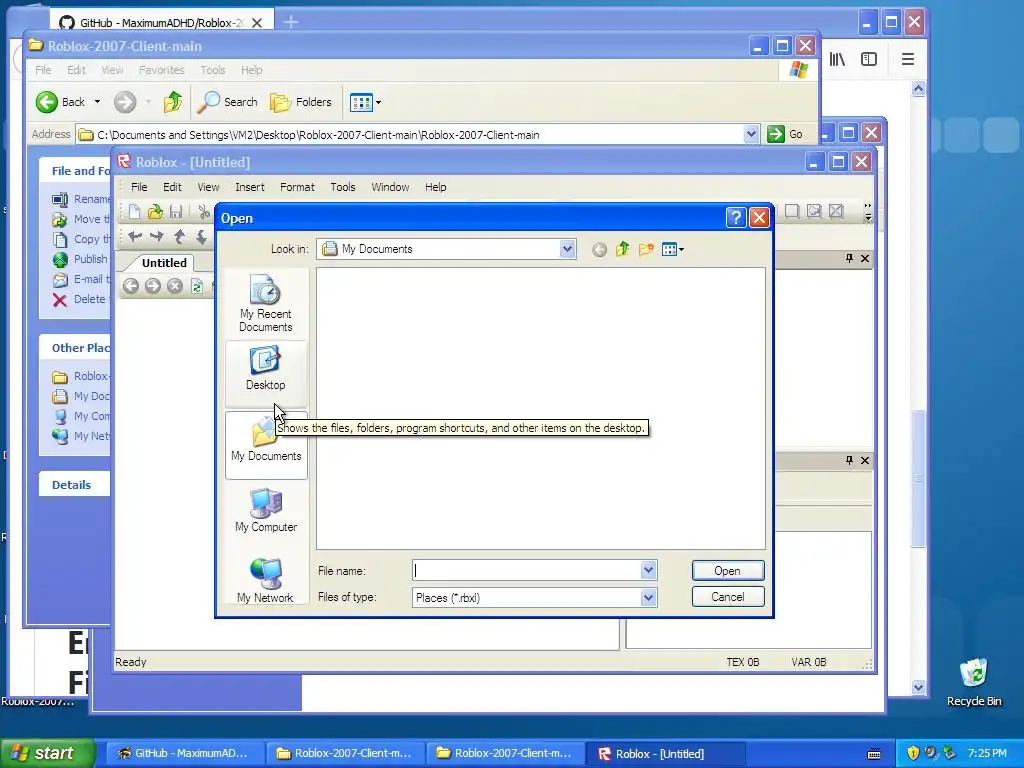Click the pin icon on lower right Roblox panel
Viewport: 1024px width, 768px height.
tap(849, 460)
